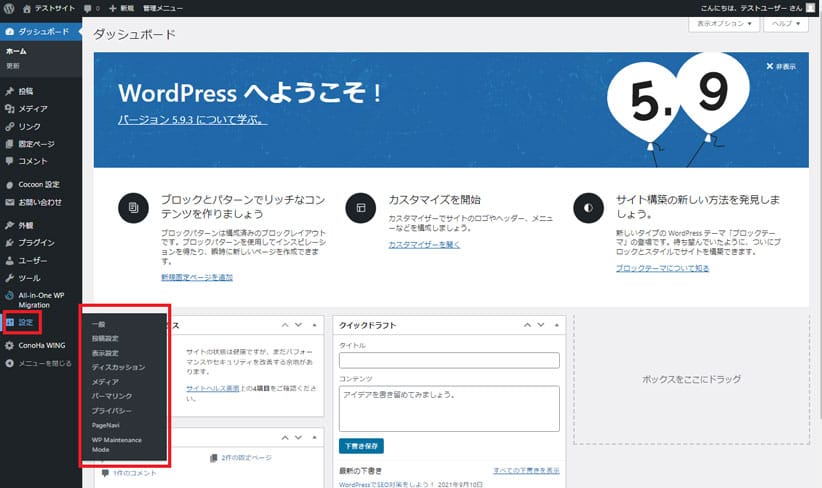Open 外観 appearance brush icon

(x=9, y=225)
